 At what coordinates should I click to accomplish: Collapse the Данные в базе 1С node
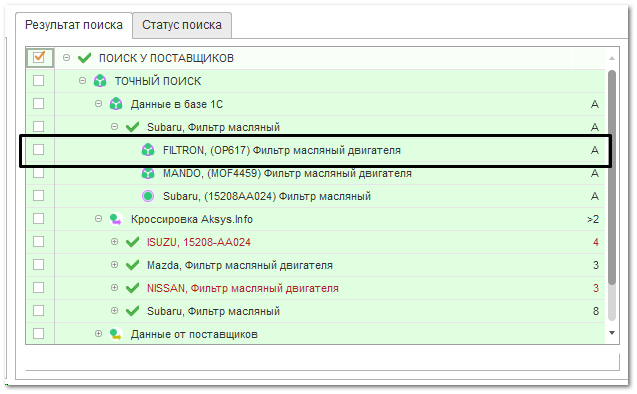pyautogui.click(x=98, y=104)
